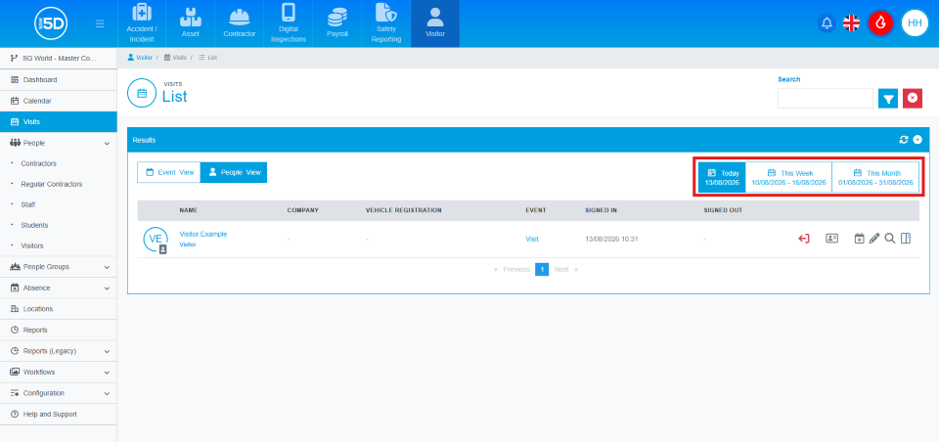This screenshot has width=939, height=442.
Task: Open SG World - Master Co... company selector
Action: (58, 58)
